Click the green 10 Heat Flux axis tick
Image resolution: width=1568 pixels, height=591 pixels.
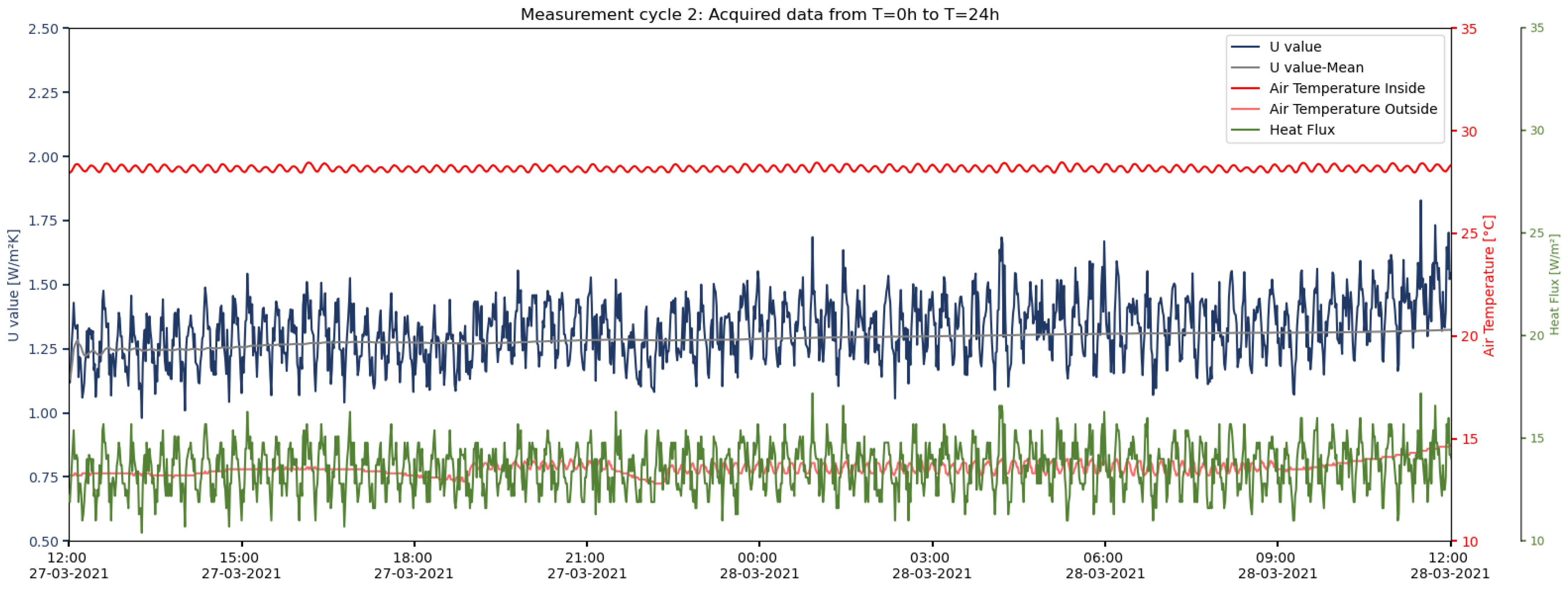pyautogui.click(x=1537, y=541)
